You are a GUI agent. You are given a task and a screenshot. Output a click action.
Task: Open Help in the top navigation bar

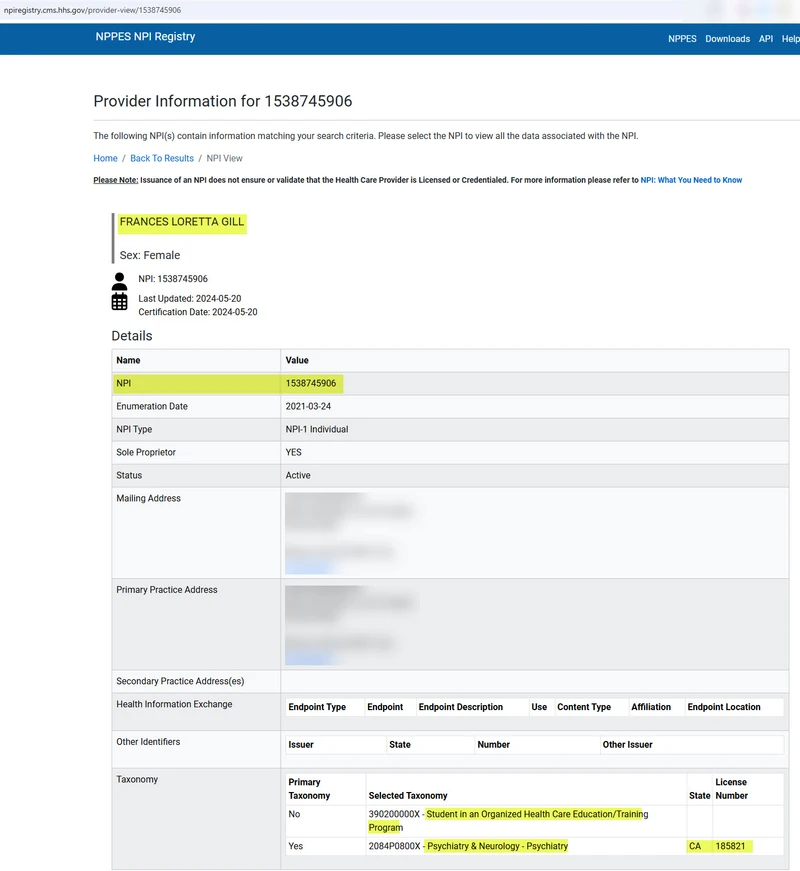(x=790, y=39)
